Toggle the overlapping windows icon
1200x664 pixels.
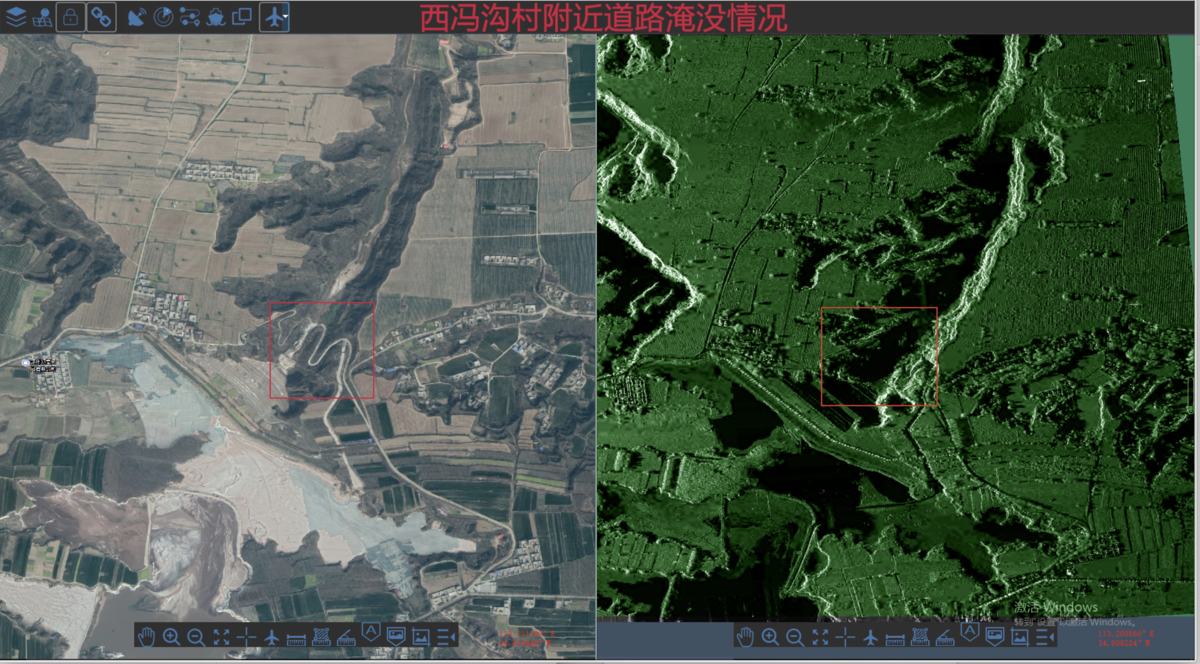tap(241, 17)
